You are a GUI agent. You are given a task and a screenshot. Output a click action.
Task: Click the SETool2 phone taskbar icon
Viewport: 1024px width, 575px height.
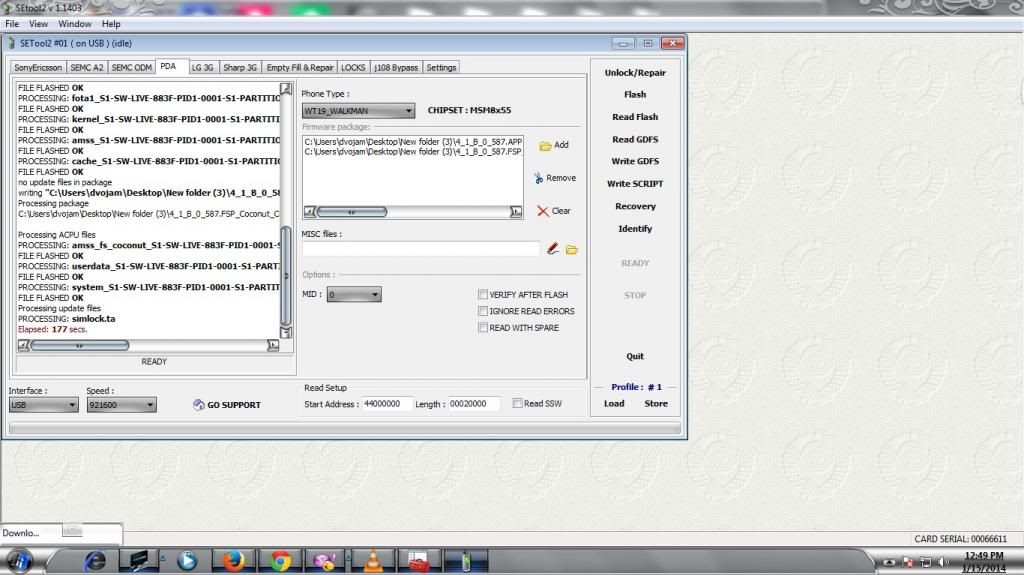466,561
